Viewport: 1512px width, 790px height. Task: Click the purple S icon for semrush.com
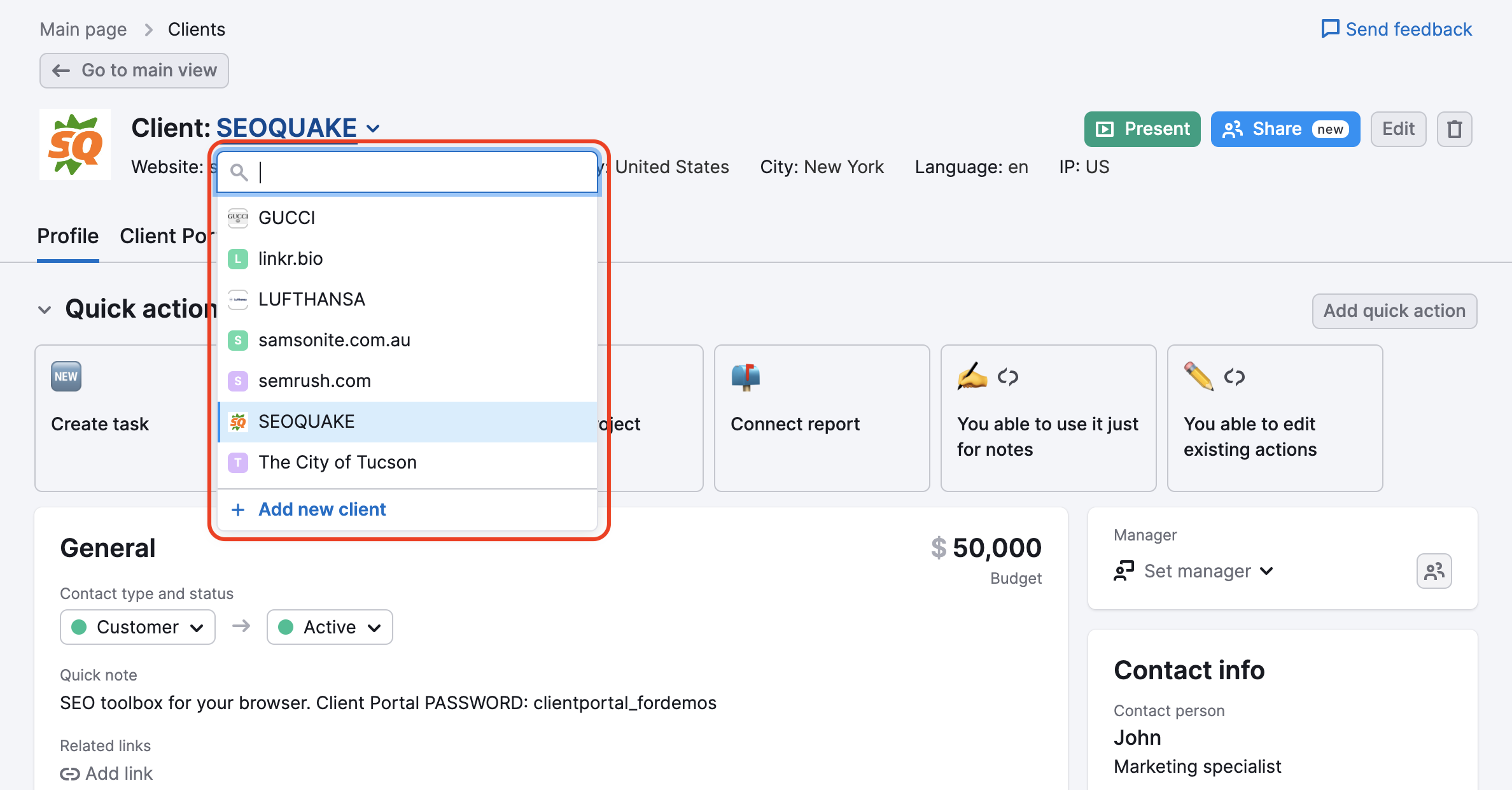pyautogui.click(x=238, y=381)
